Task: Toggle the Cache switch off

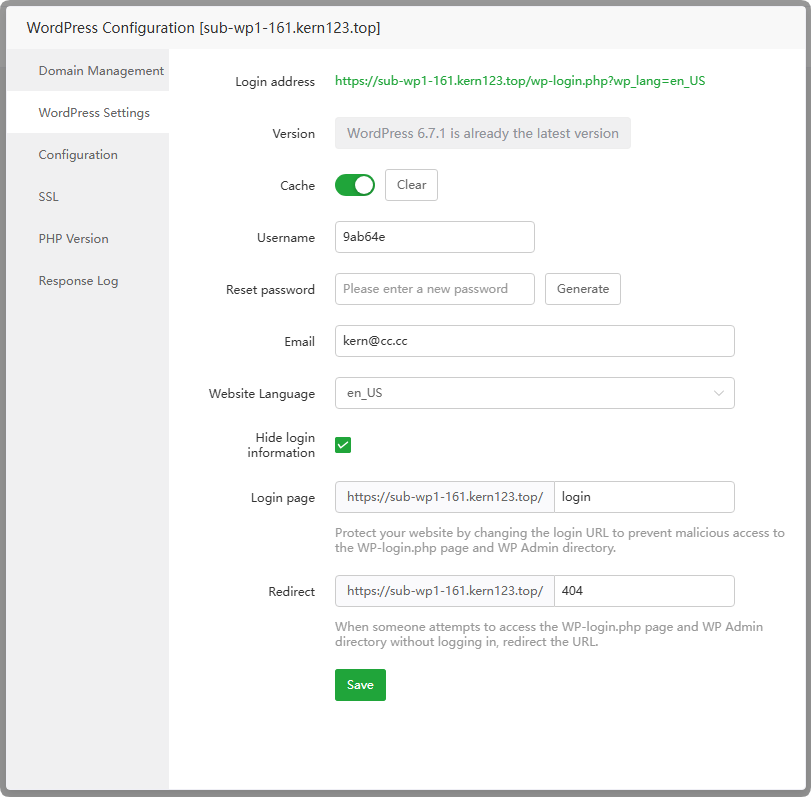Action: tap(354, 185)
